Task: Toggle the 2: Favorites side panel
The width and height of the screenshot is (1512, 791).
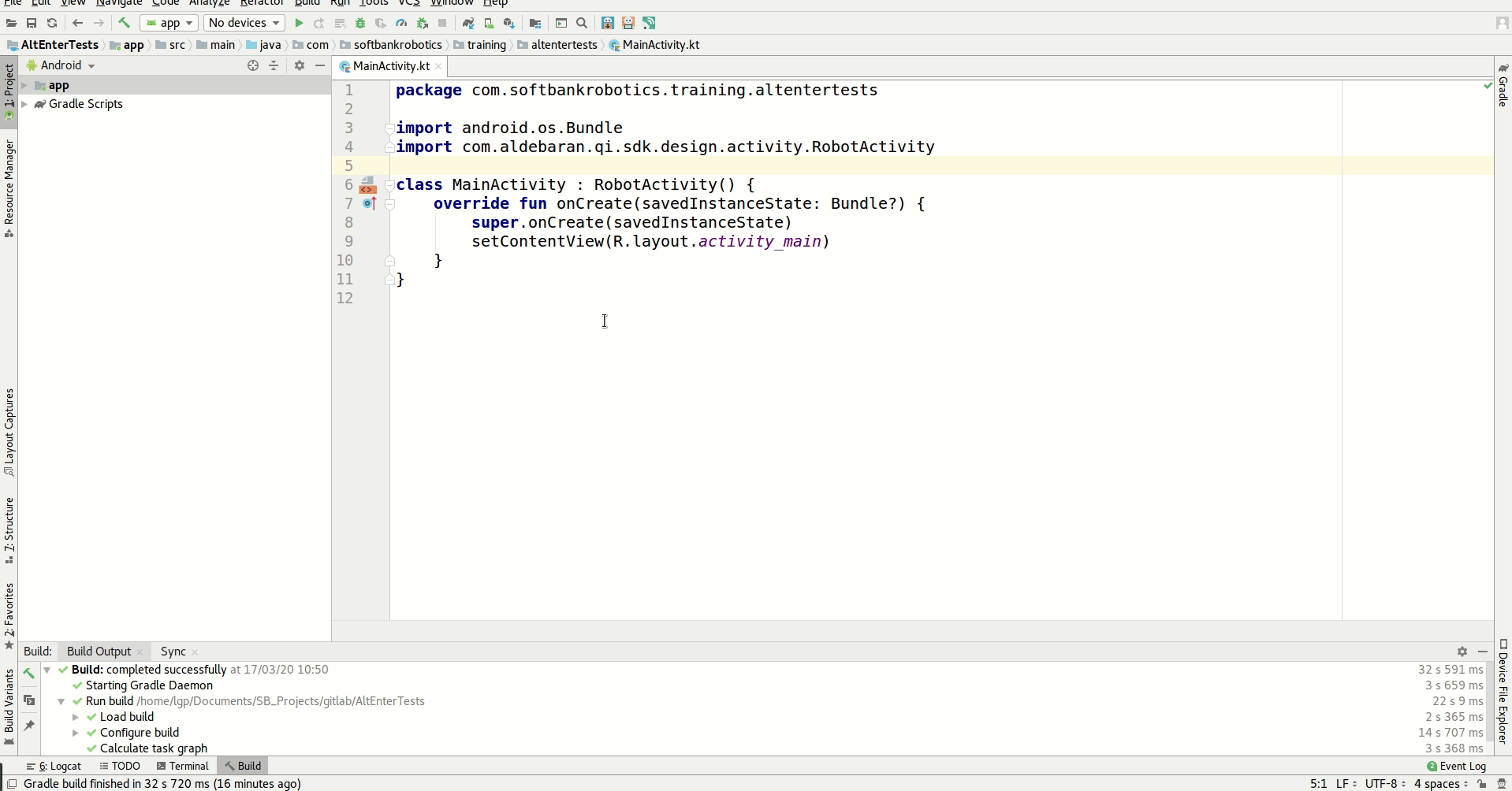Action: [9, 616]
